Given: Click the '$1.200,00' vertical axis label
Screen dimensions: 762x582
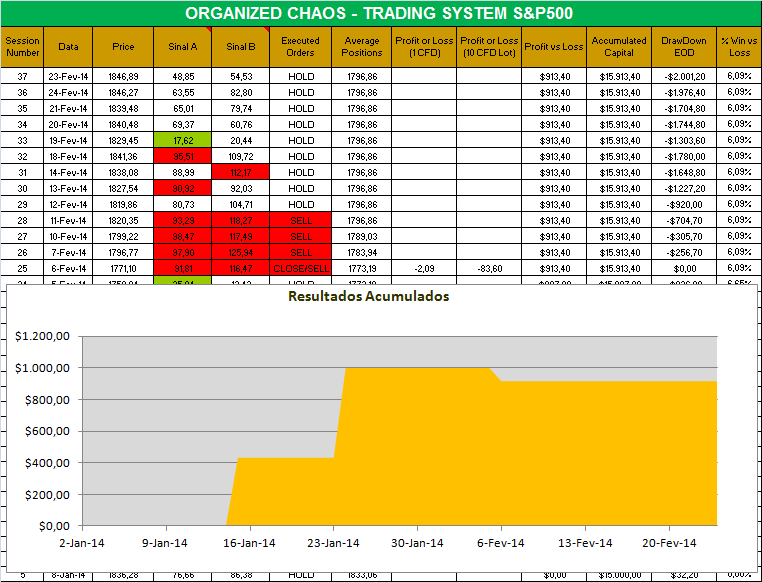Looking at the screenshot, I should (42, 336).
